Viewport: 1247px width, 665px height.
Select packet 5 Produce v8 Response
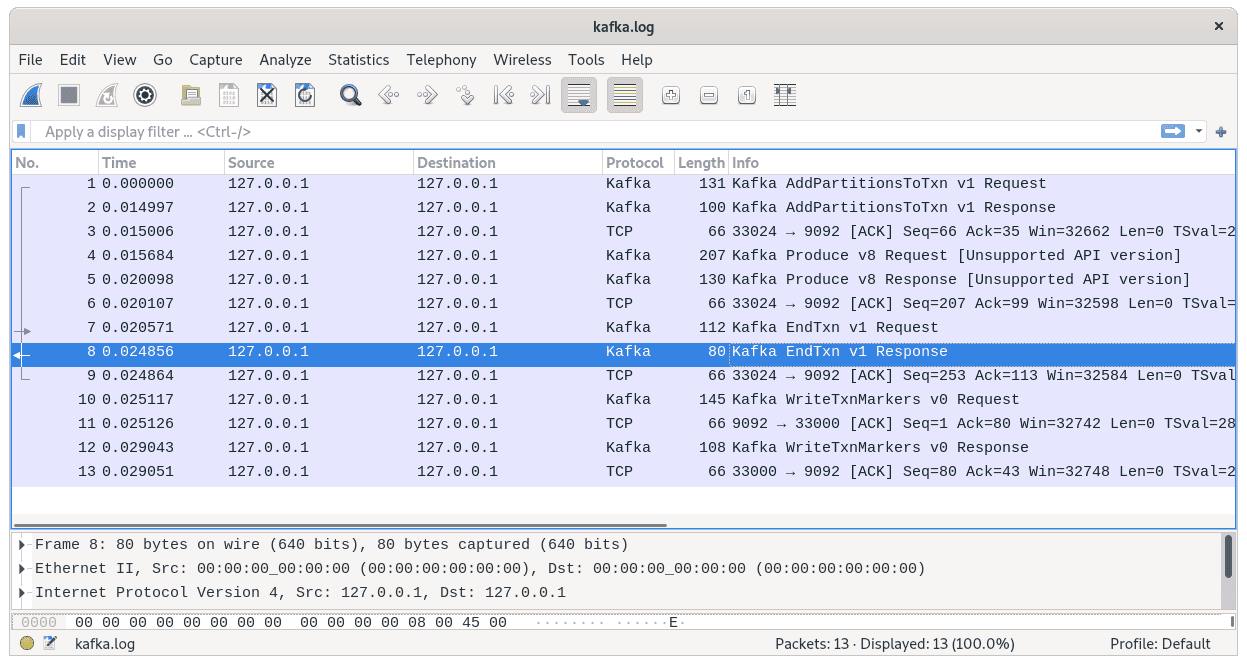[x=624, y=280]
